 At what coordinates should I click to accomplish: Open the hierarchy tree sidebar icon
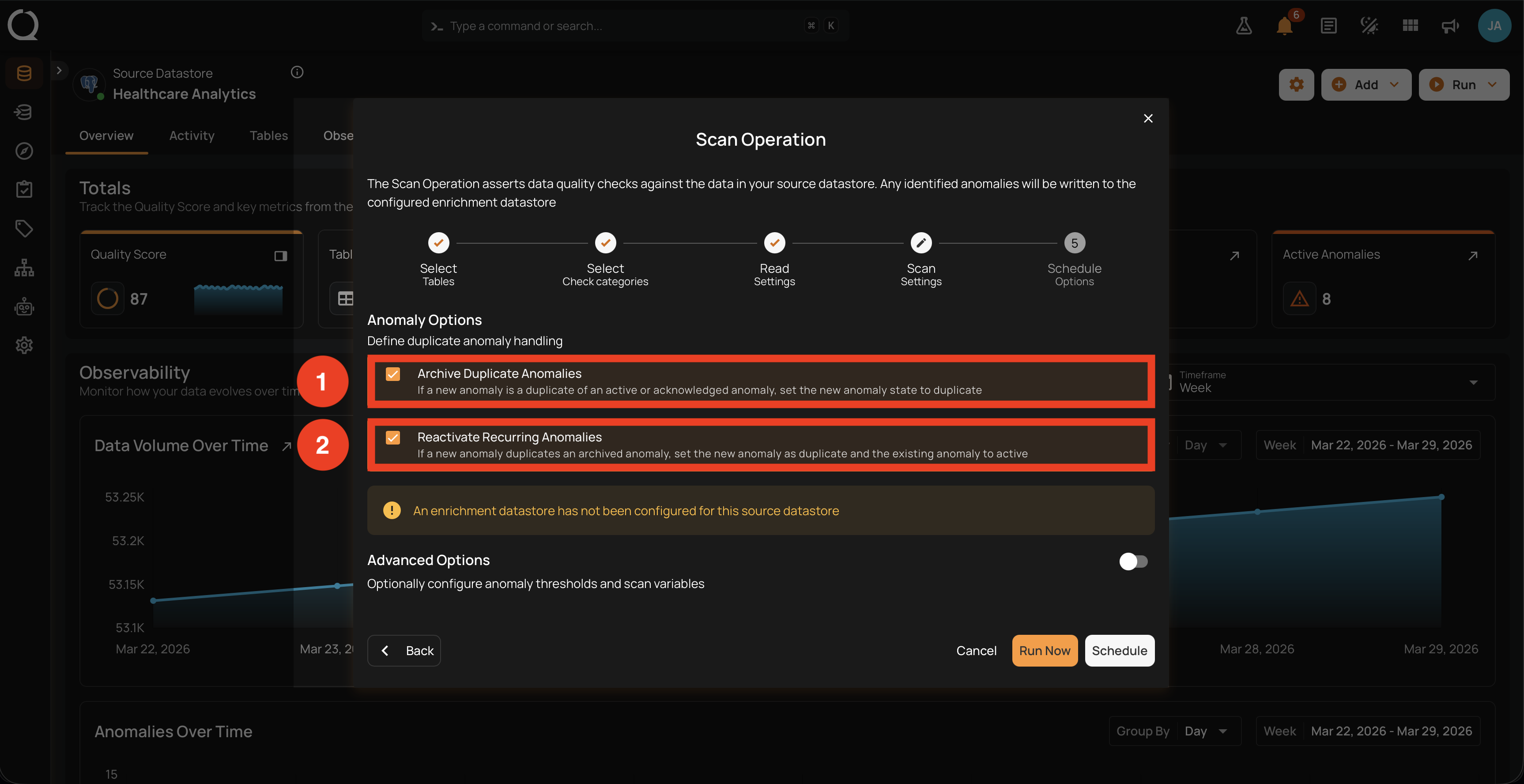(x=24, y=268)
